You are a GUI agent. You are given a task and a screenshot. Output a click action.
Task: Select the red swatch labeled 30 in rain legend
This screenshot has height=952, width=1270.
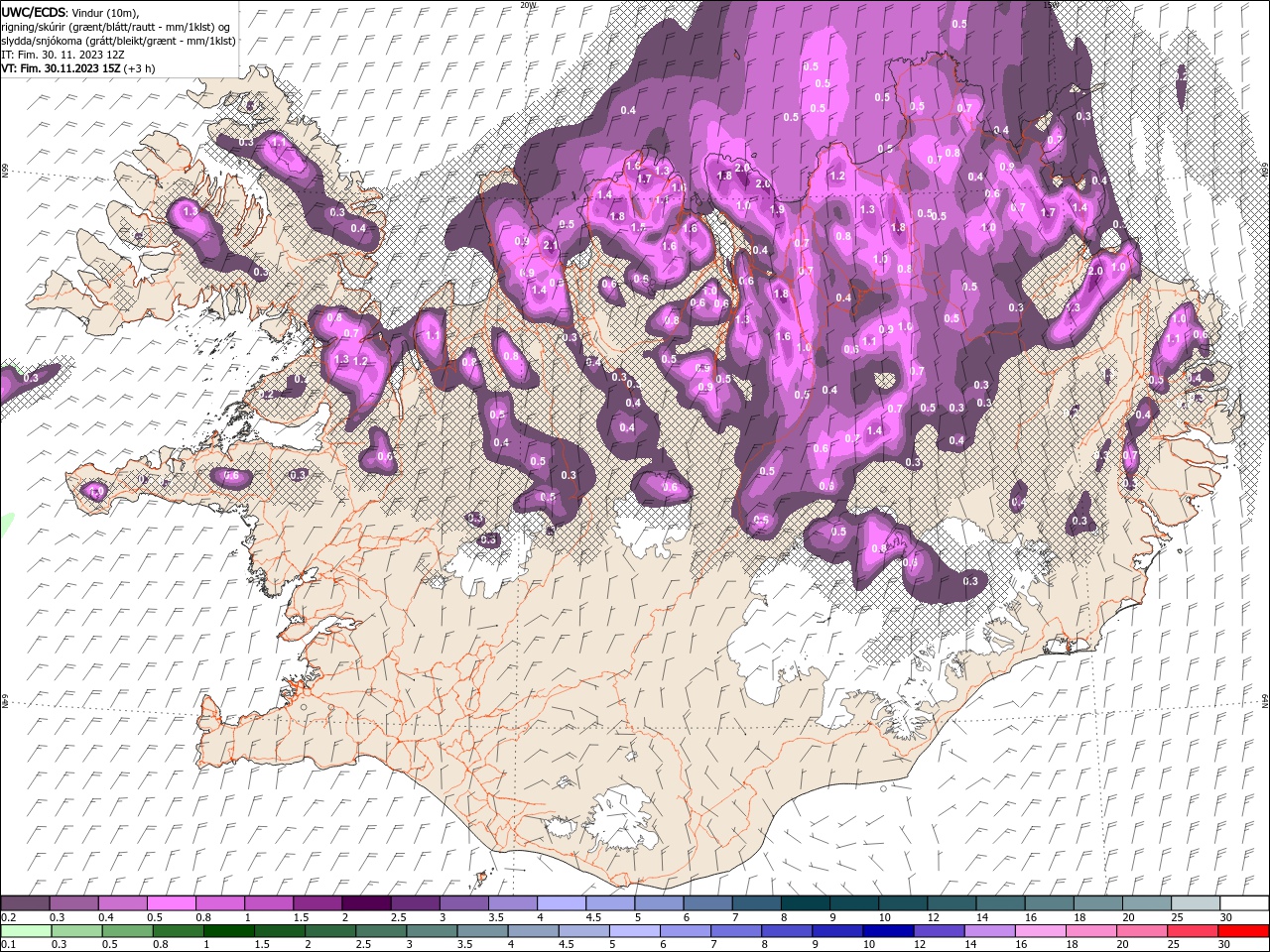pos(1243,931)
